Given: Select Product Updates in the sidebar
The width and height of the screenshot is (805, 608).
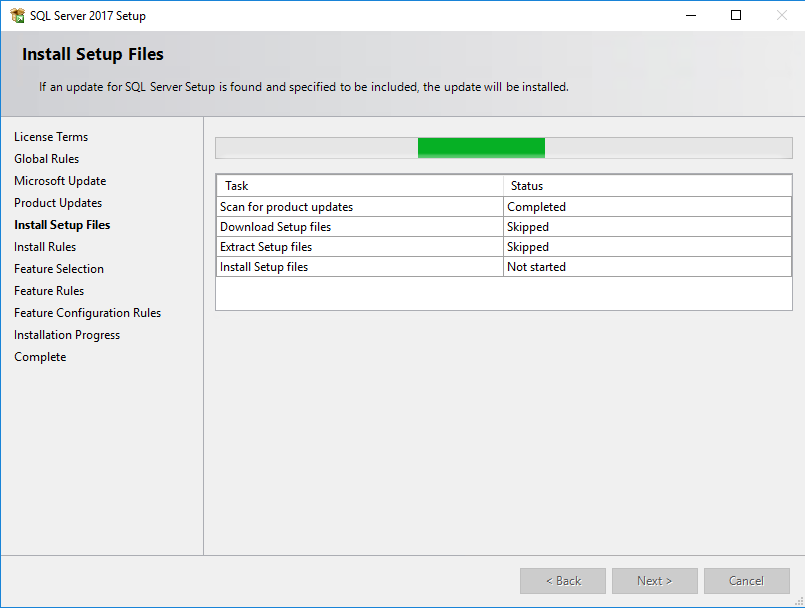Looking at the screenshot, I should 58,203.
